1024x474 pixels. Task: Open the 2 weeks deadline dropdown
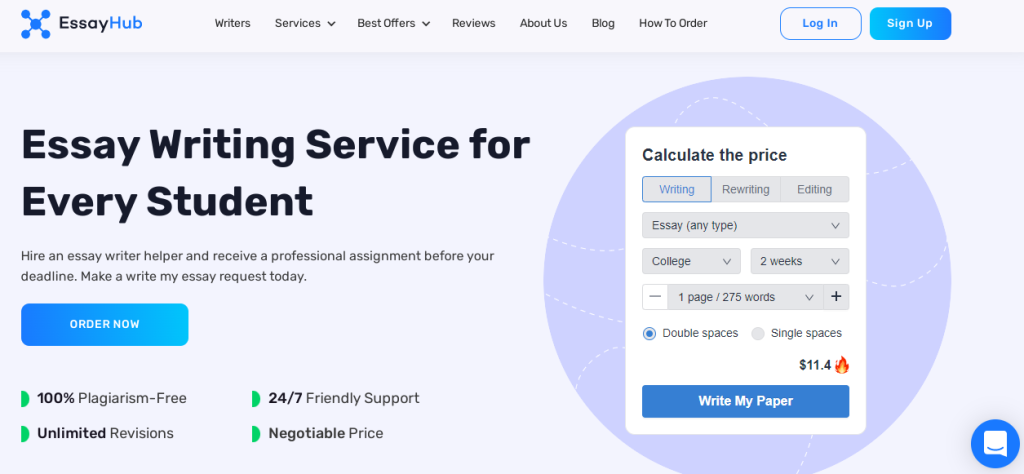pos(799,261)
